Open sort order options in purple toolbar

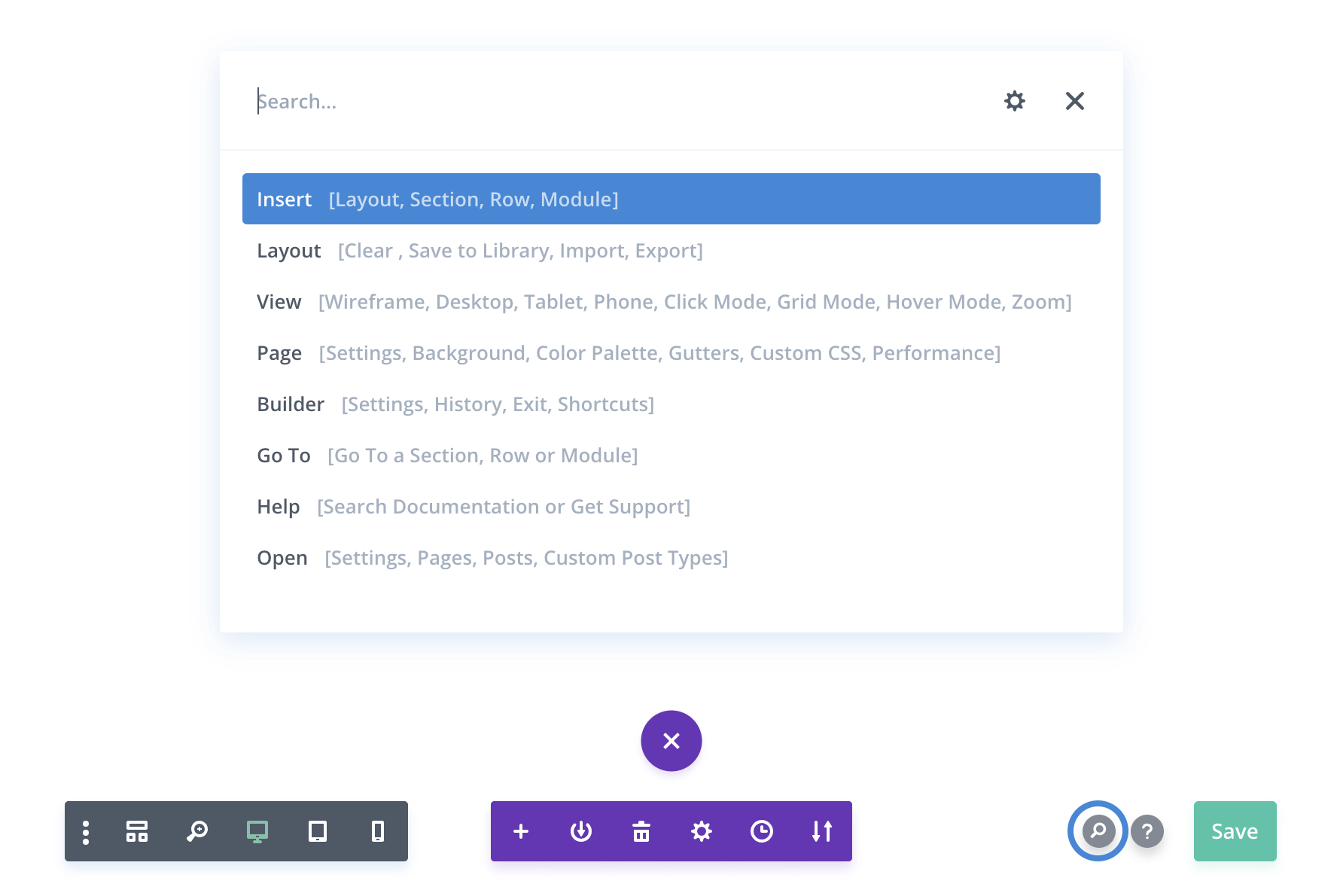(x=821, y=831)
